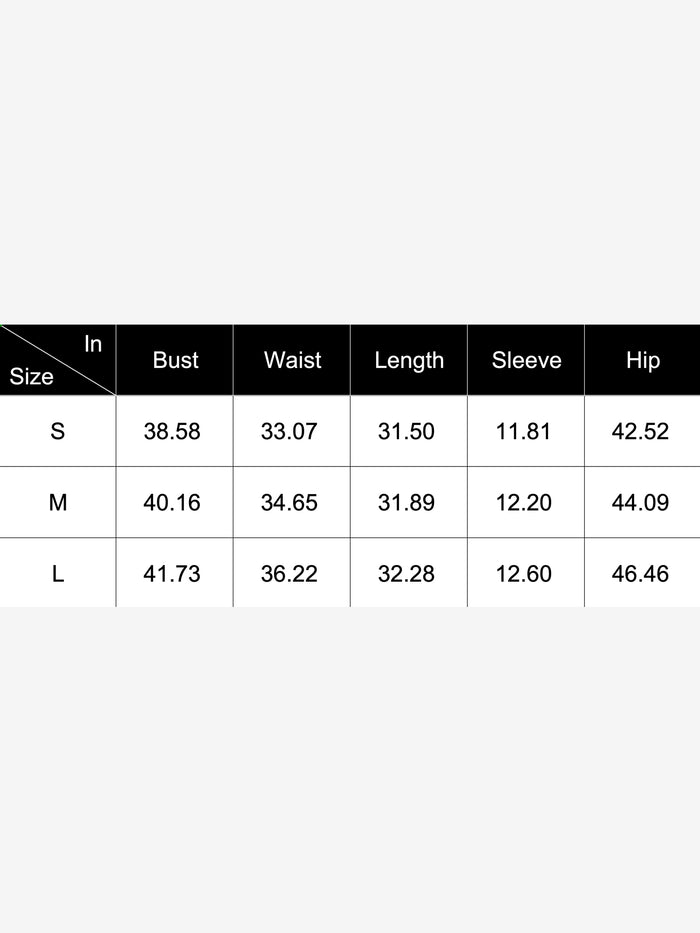700x933 pixels.
Task: Click bust value 38.58 for size S
Action: [172, 432]
